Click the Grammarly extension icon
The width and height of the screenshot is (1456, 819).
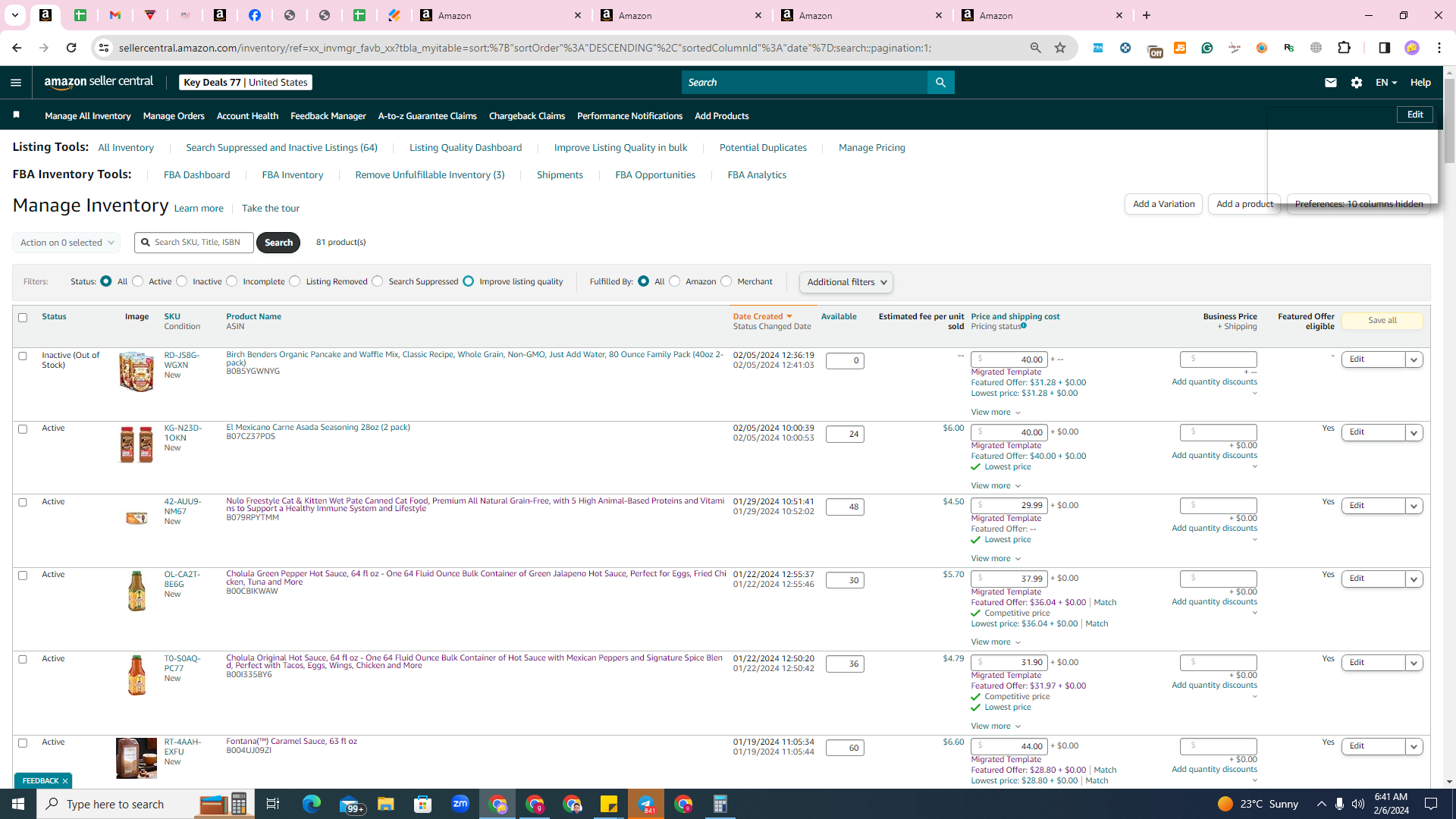coord(1207,48)
